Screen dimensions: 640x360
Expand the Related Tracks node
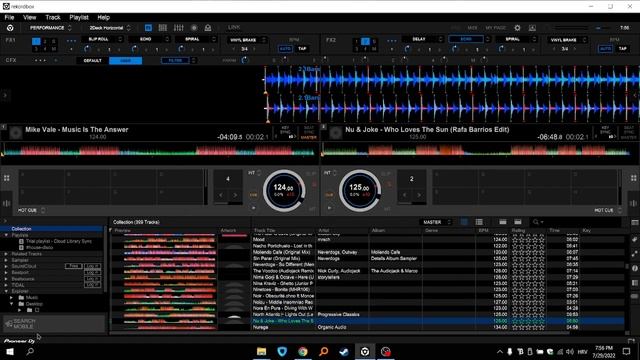[x=6, y=254]
